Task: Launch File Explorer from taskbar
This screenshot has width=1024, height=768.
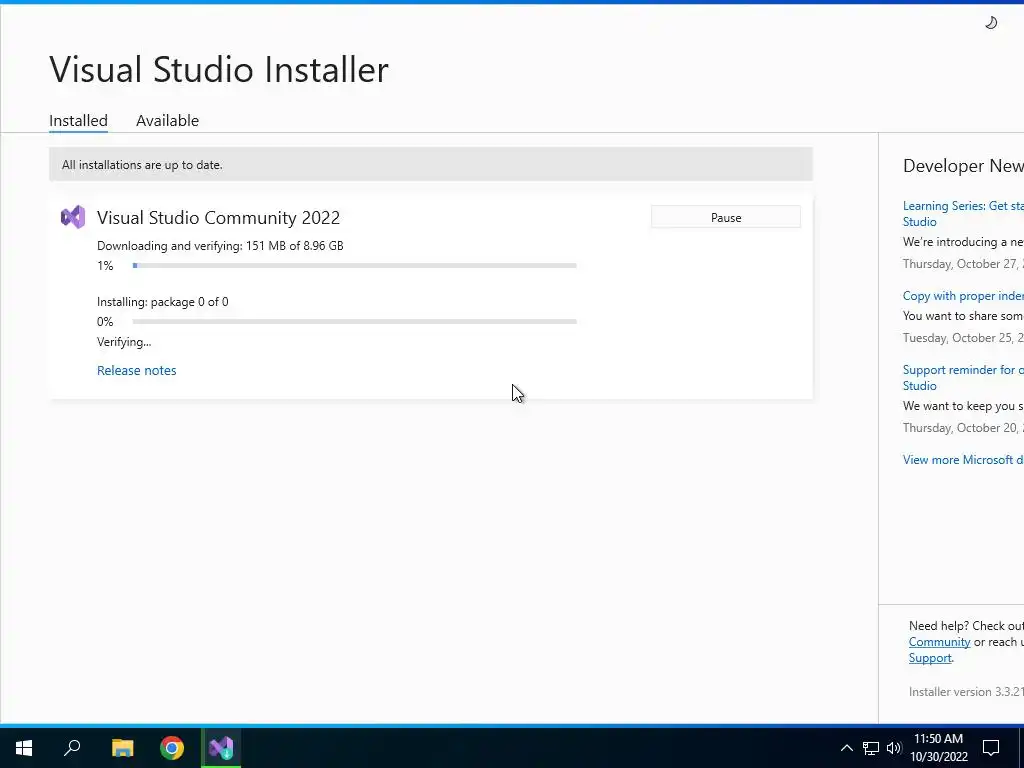Action: tap(122, 748)
